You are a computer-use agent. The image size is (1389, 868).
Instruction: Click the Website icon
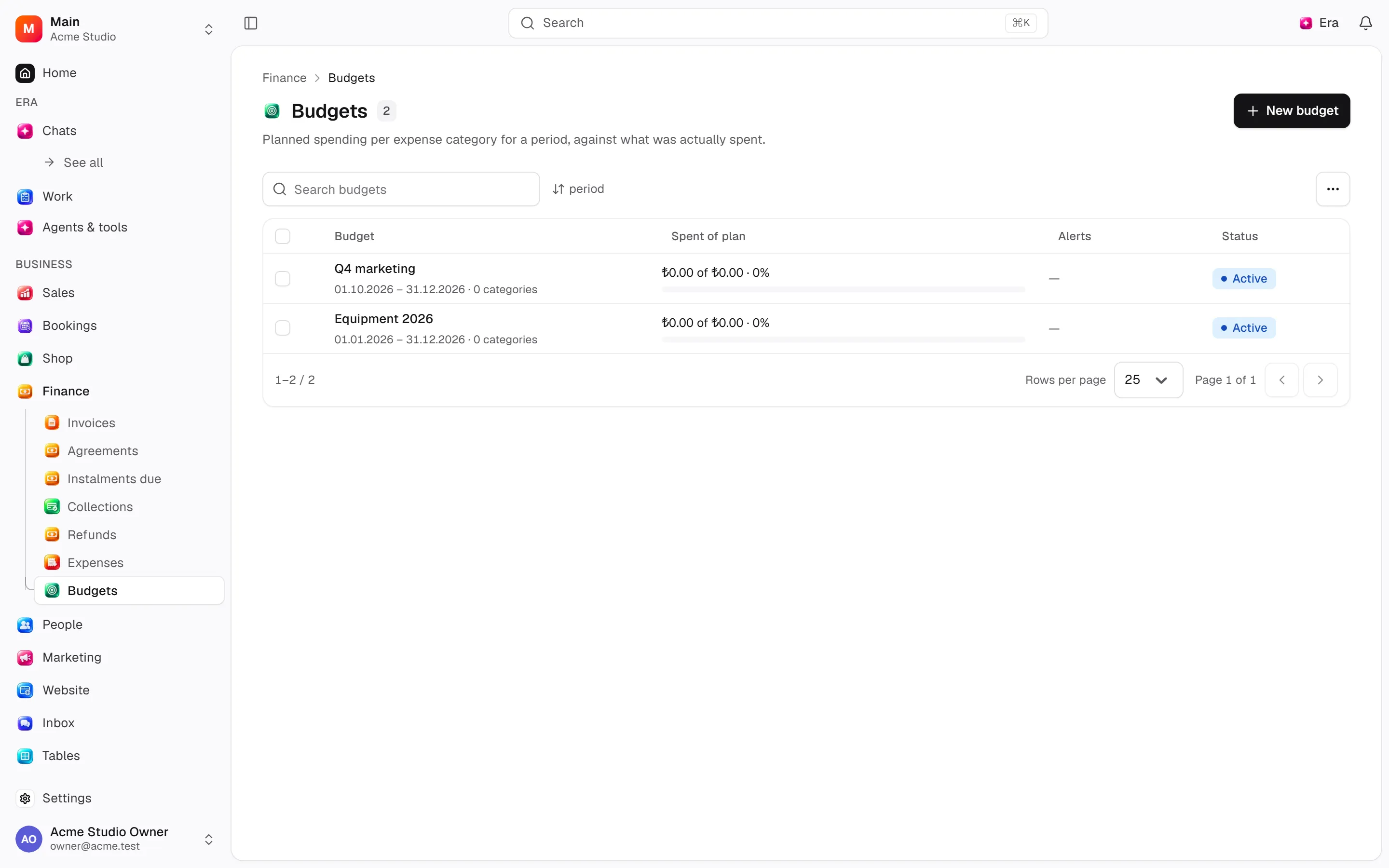coord(25,690)
